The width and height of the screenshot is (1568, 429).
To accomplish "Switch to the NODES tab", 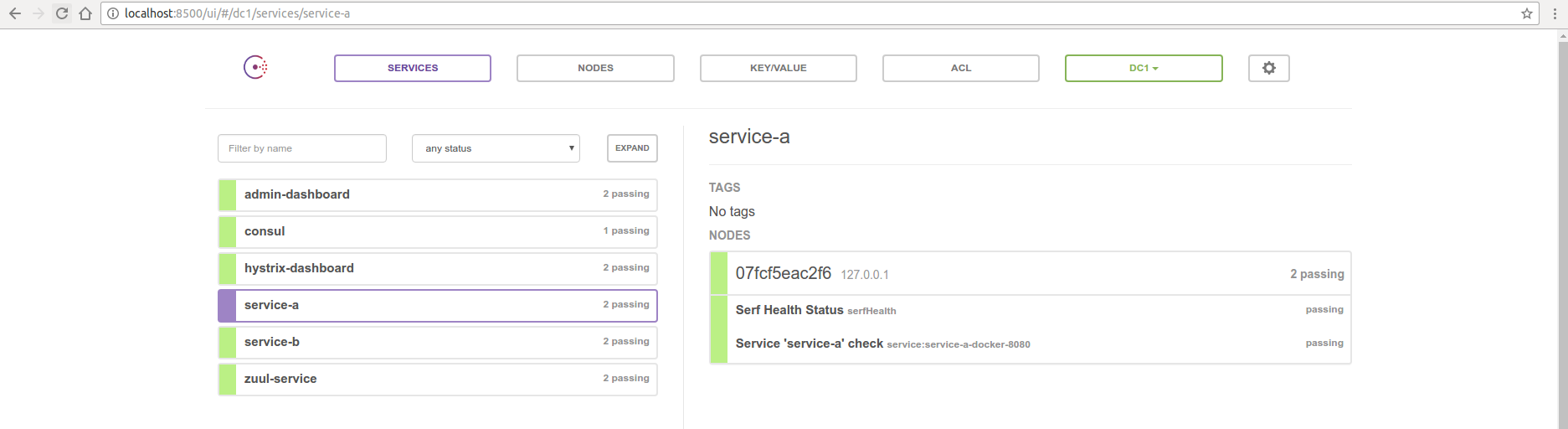I will 595,68.
